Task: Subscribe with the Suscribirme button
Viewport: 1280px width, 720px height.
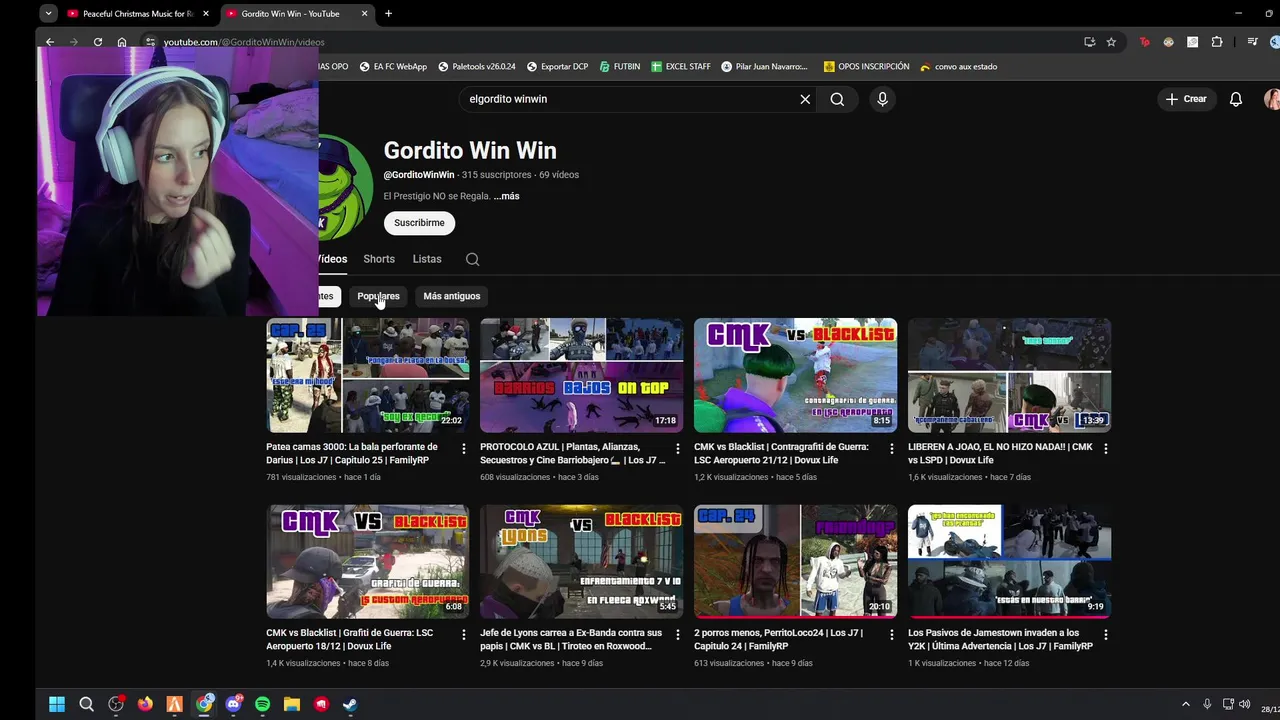Action: tap(419, 223)
